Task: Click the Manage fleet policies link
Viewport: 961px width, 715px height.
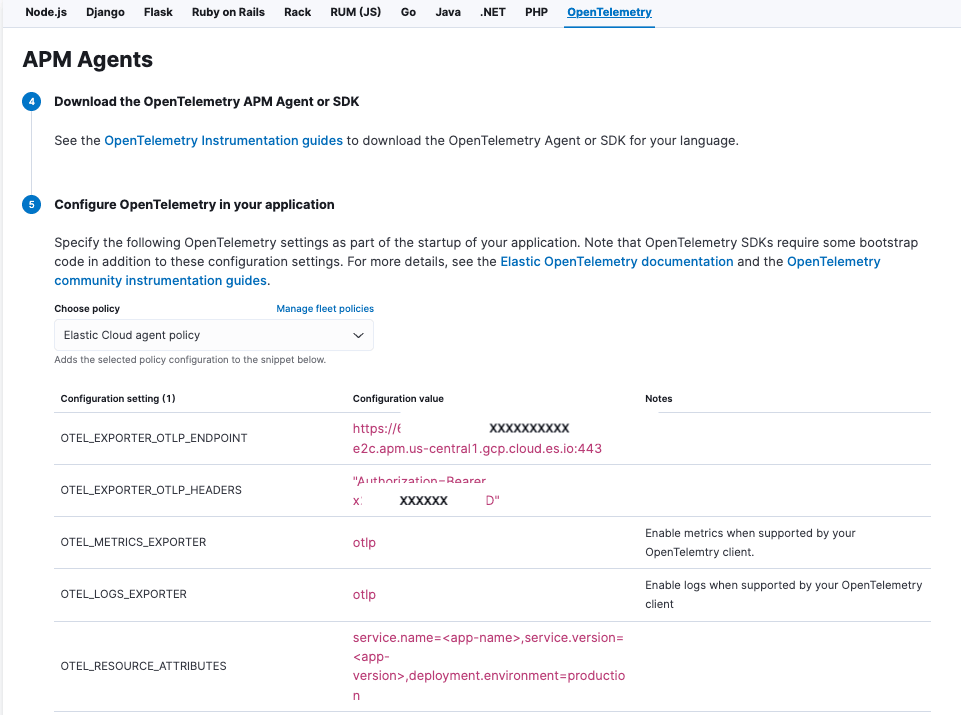Action: [x=325, y=308]
